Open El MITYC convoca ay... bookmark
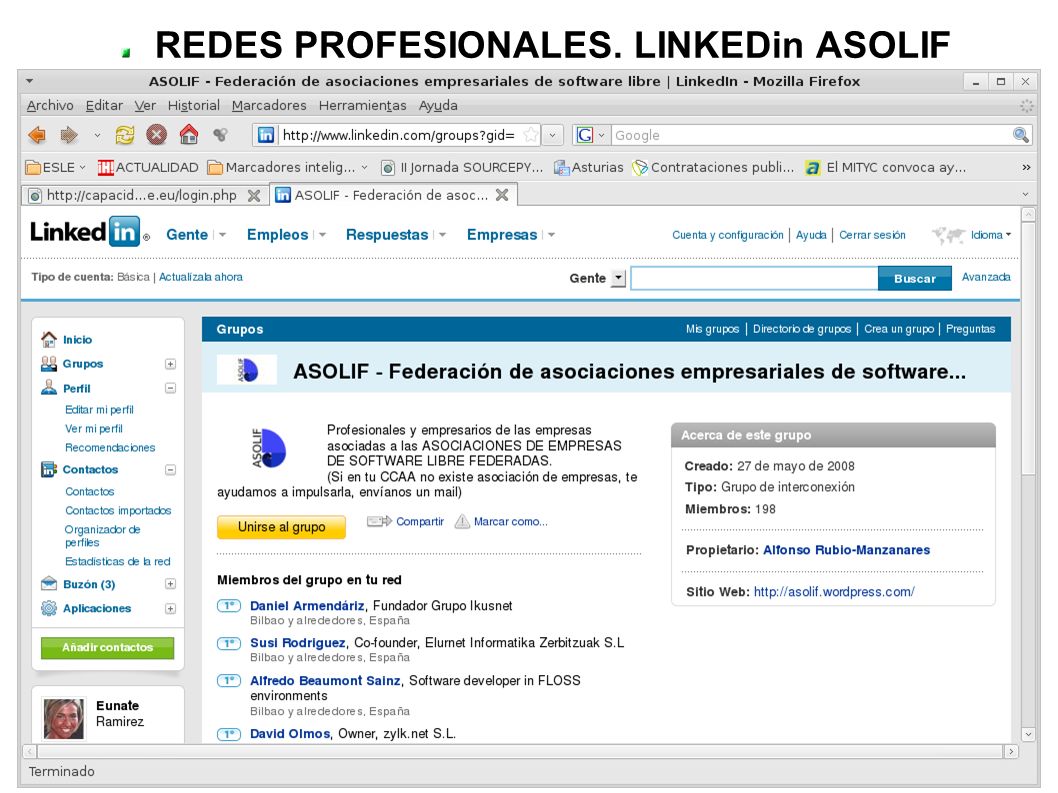 [x=886, y=167]
